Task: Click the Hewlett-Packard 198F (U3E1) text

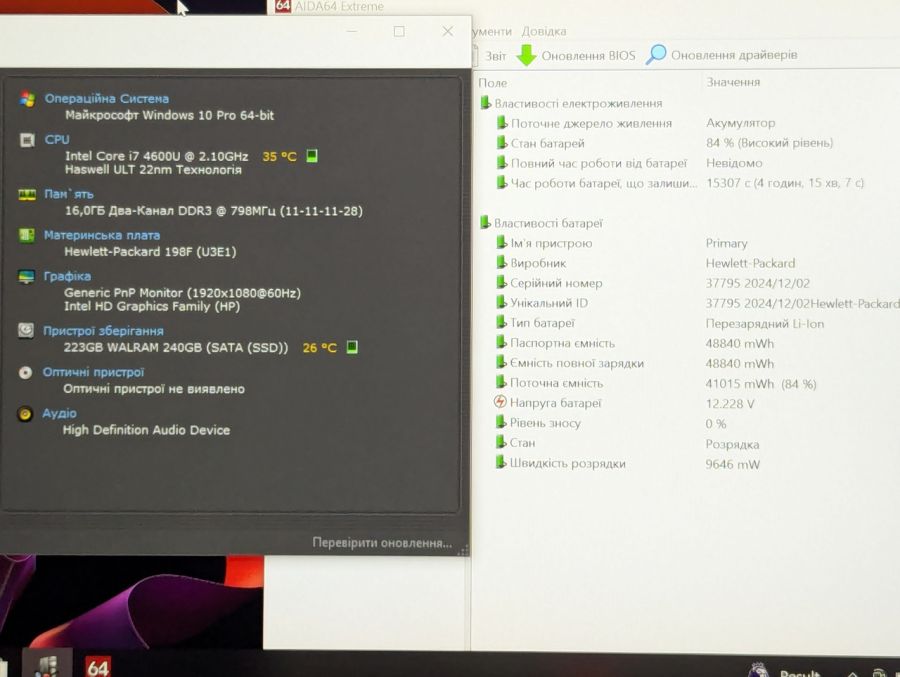Action: [150, 252]
